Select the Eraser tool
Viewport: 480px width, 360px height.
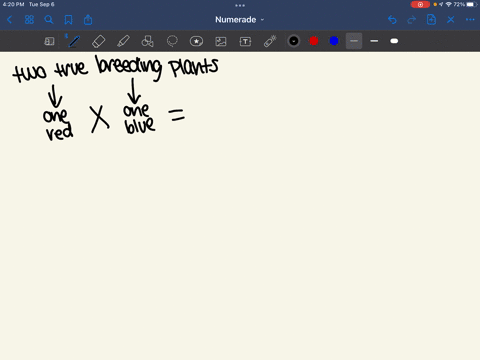tap(98, 41)
